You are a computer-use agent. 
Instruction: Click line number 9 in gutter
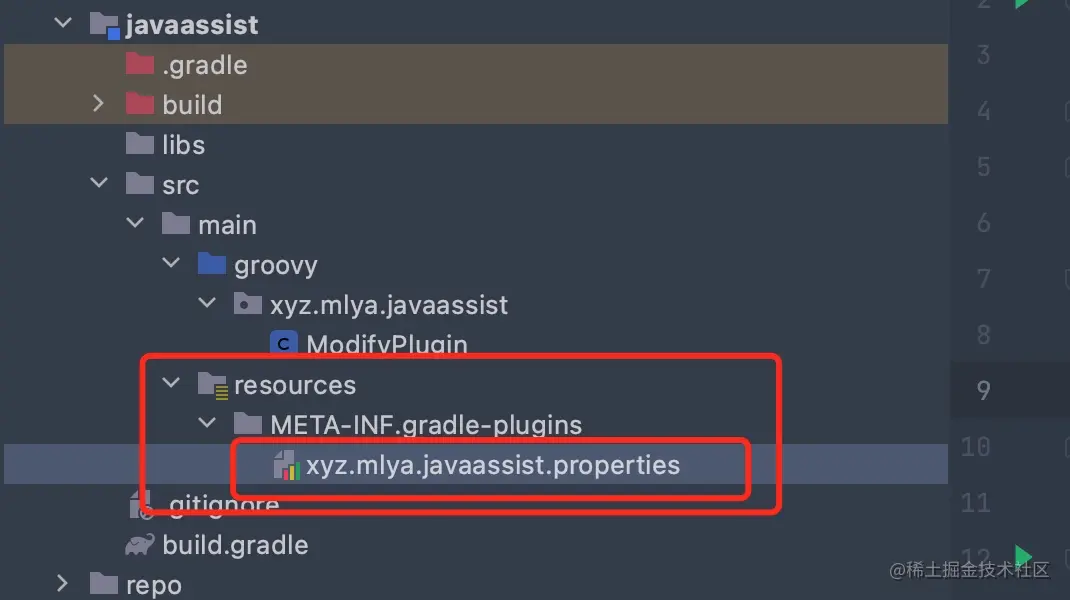click(983, 390)
